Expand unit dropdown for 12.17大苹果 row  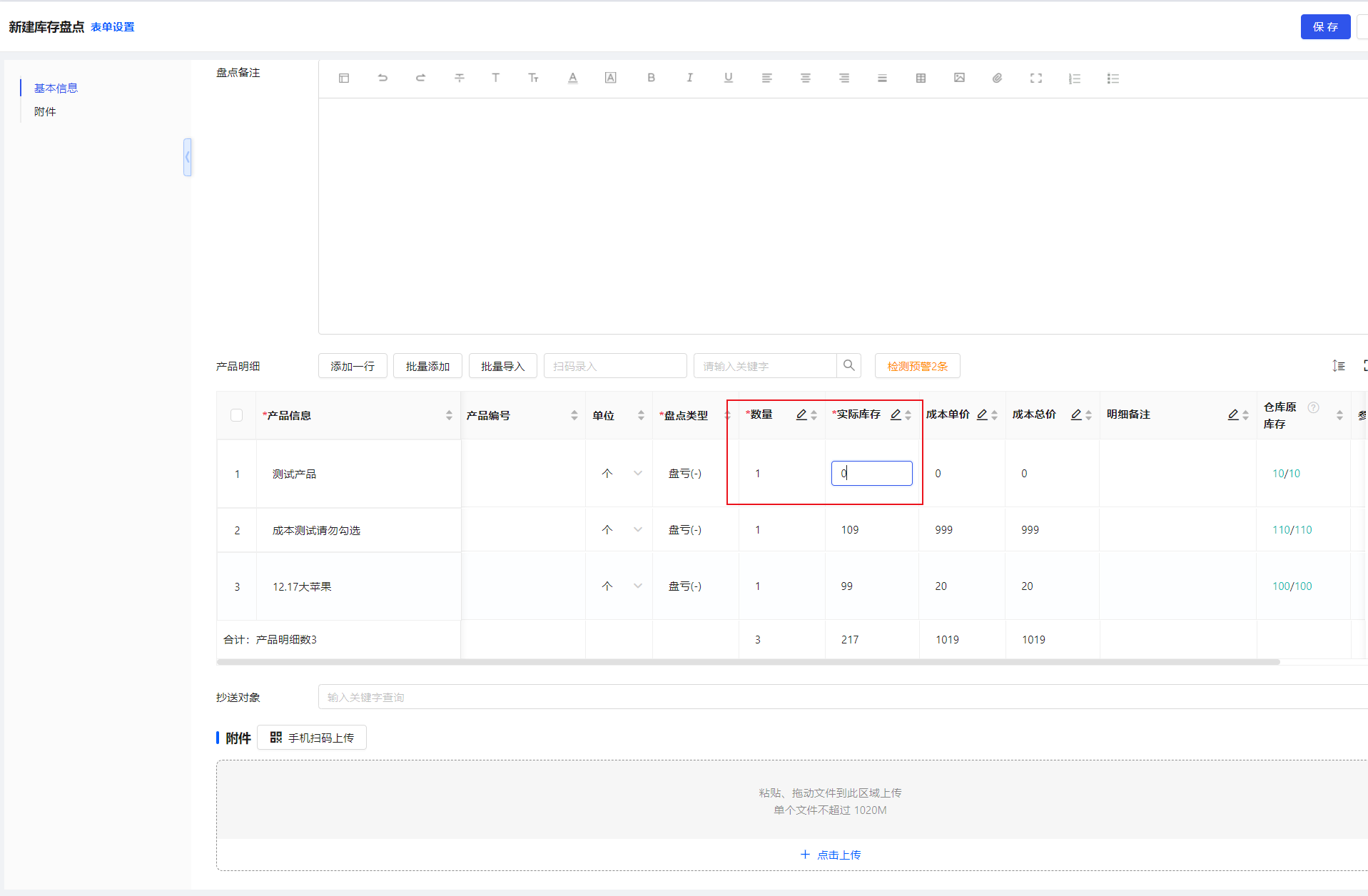tap(637, 586)
